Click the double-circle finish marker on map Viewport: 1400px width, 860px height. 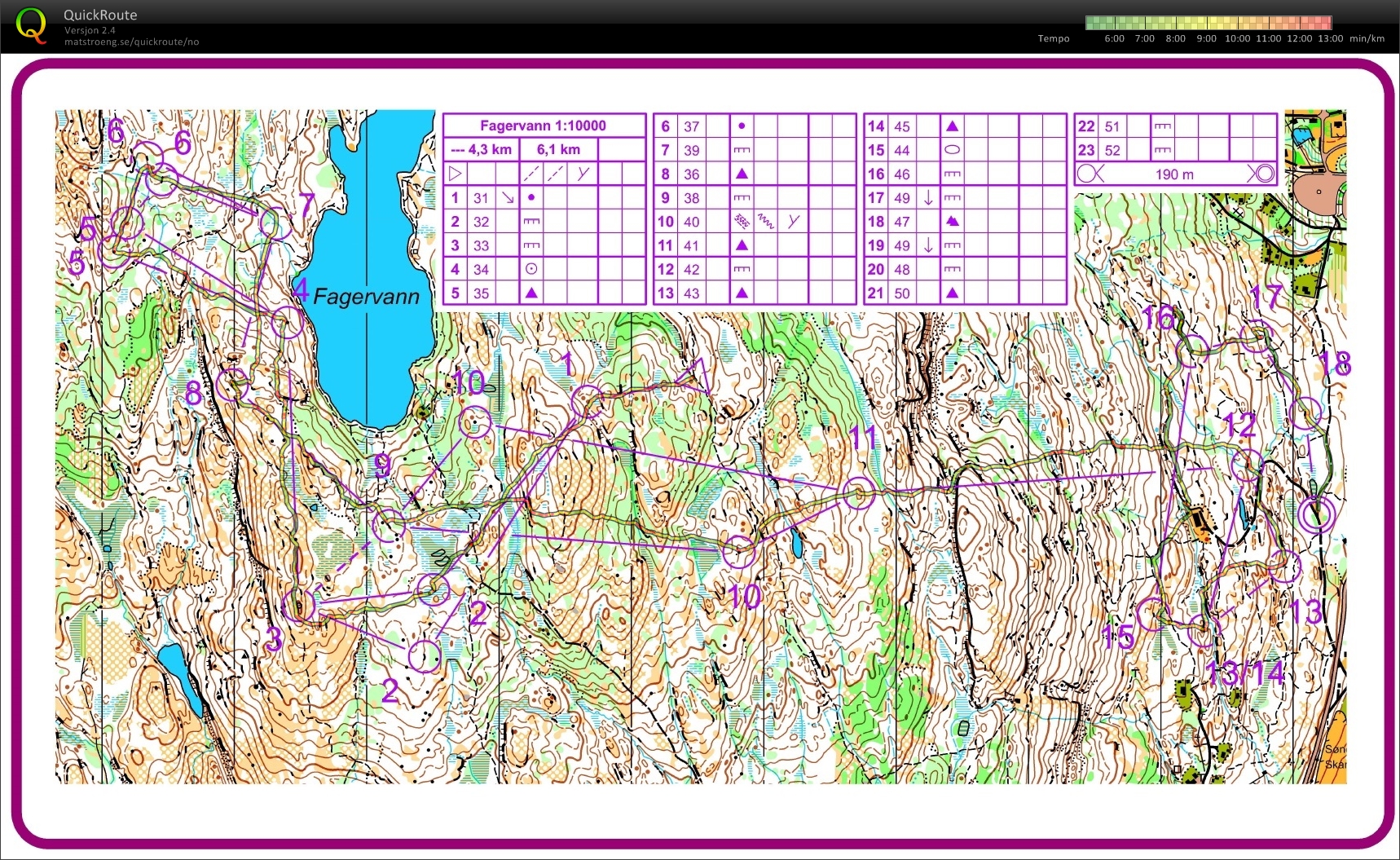(1315, 514)
